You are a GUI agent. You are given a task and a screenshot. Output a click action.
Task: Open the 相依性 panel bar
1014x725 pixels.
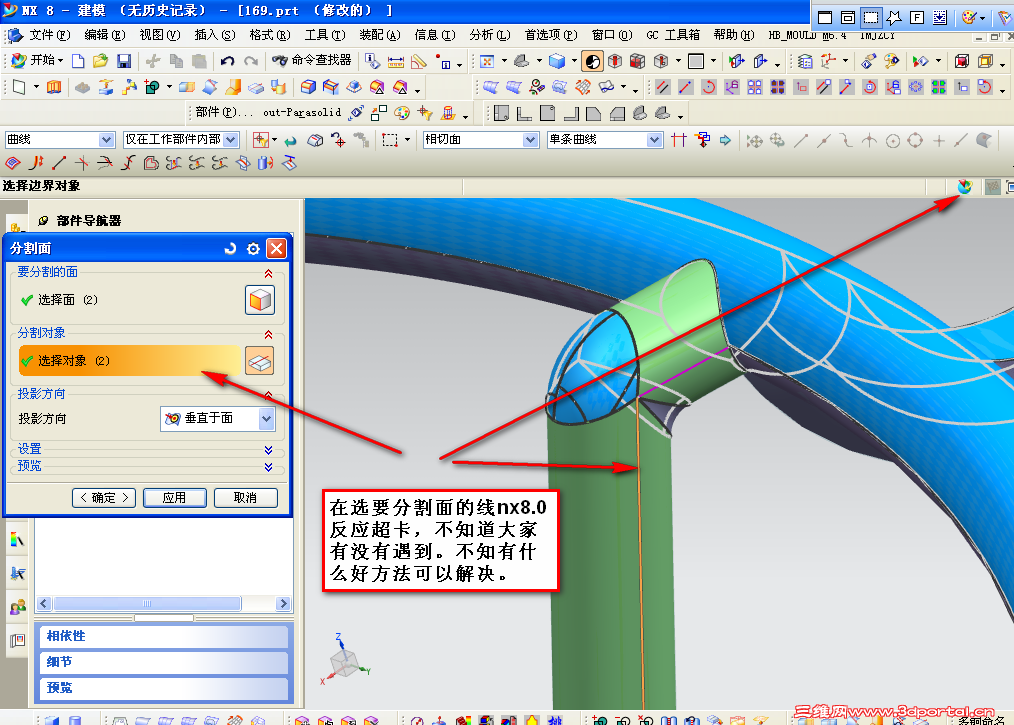click(x=164, y=636)
